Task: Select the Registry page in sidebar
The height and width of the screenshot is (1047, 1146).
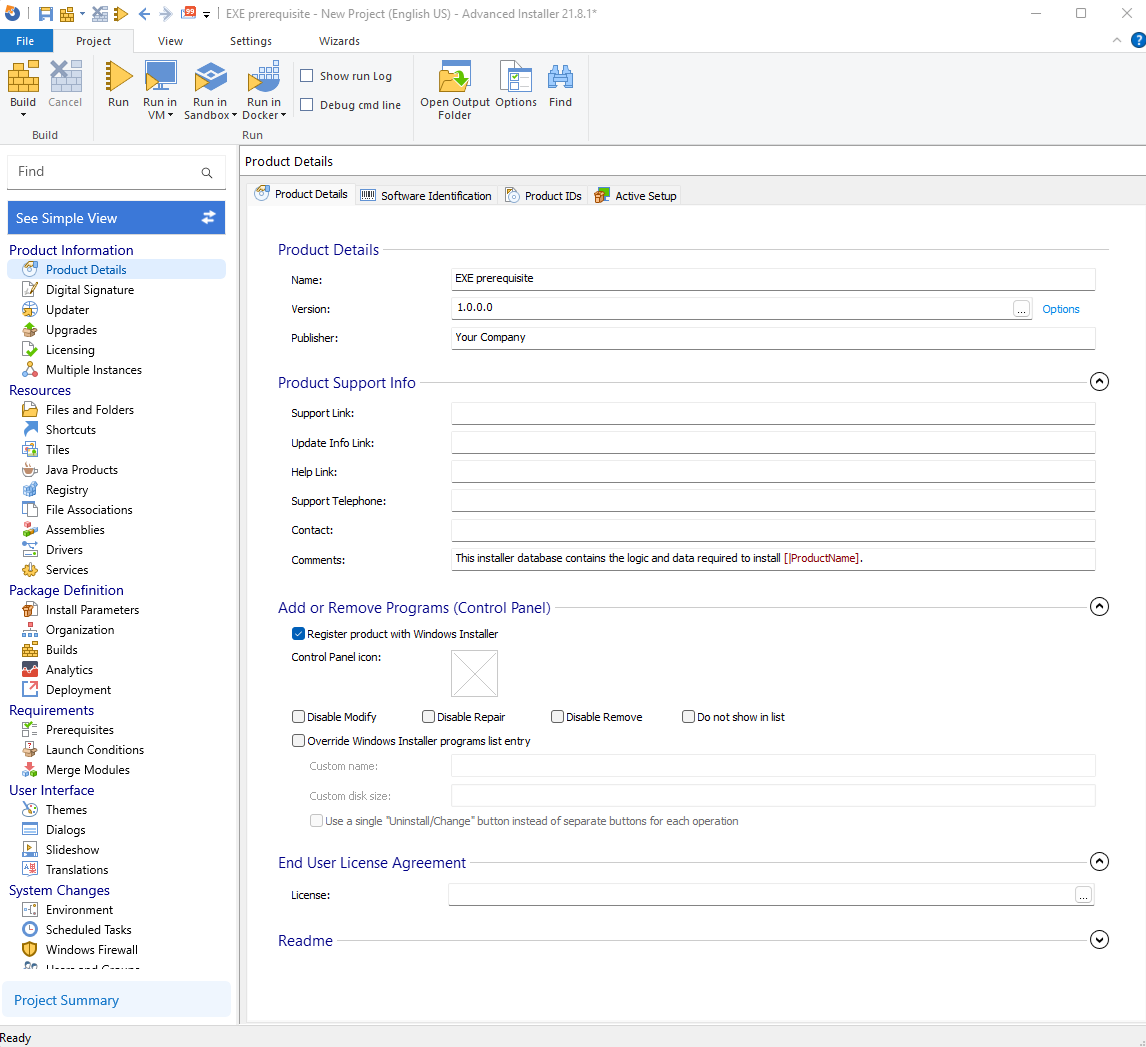Action: tap(67, 490)
